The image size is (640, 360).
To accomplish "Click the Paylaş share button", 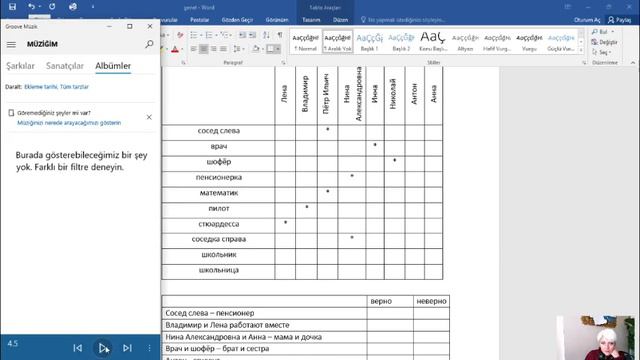I will coord(620,20).
